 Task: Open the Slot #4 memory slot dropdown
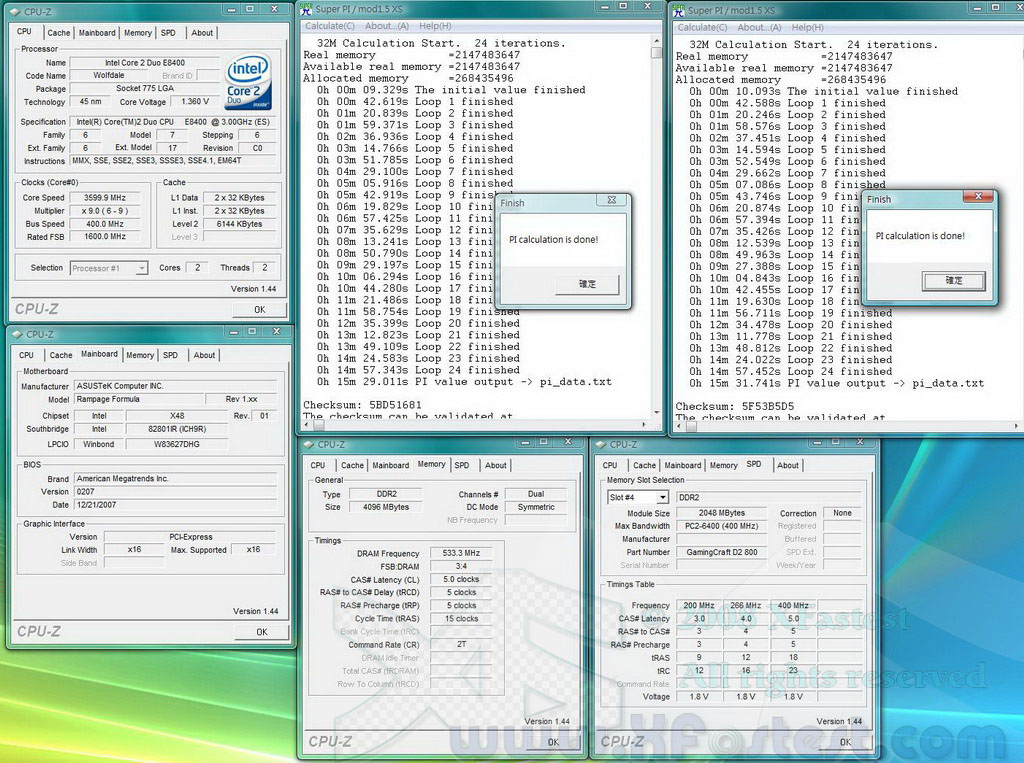point(661,497)
